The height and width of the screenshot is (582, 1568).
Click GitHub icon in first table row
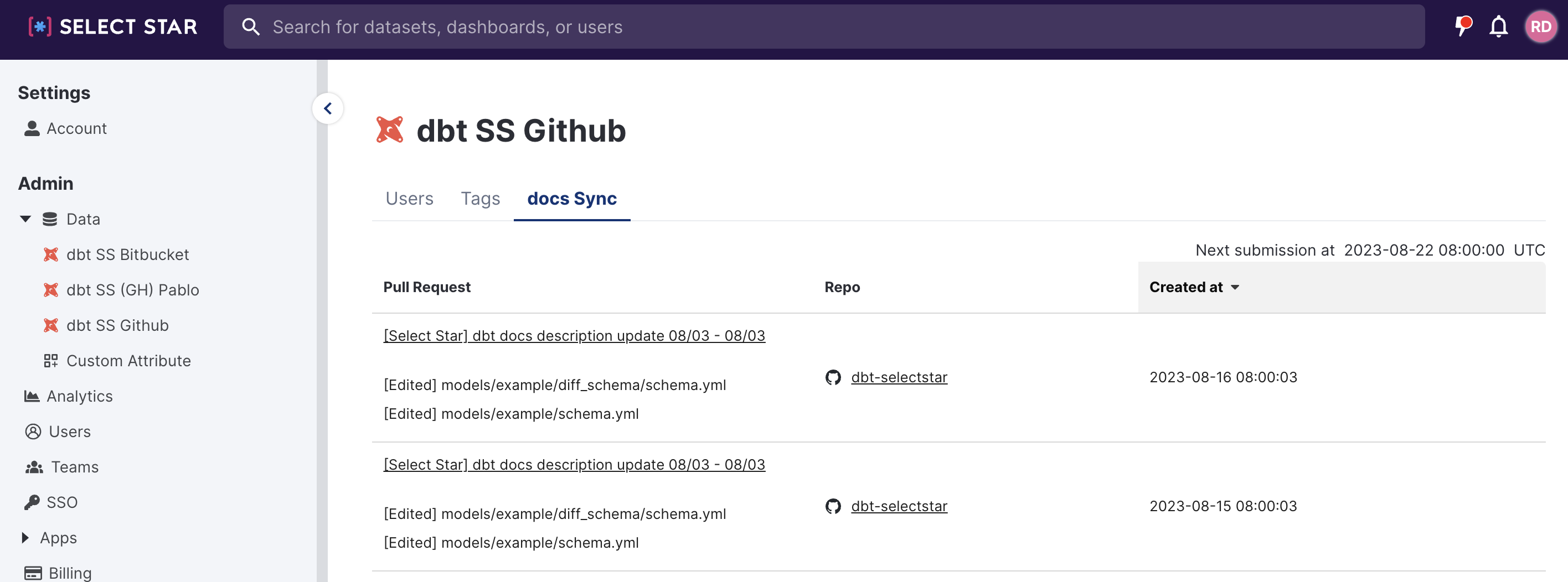833,377
